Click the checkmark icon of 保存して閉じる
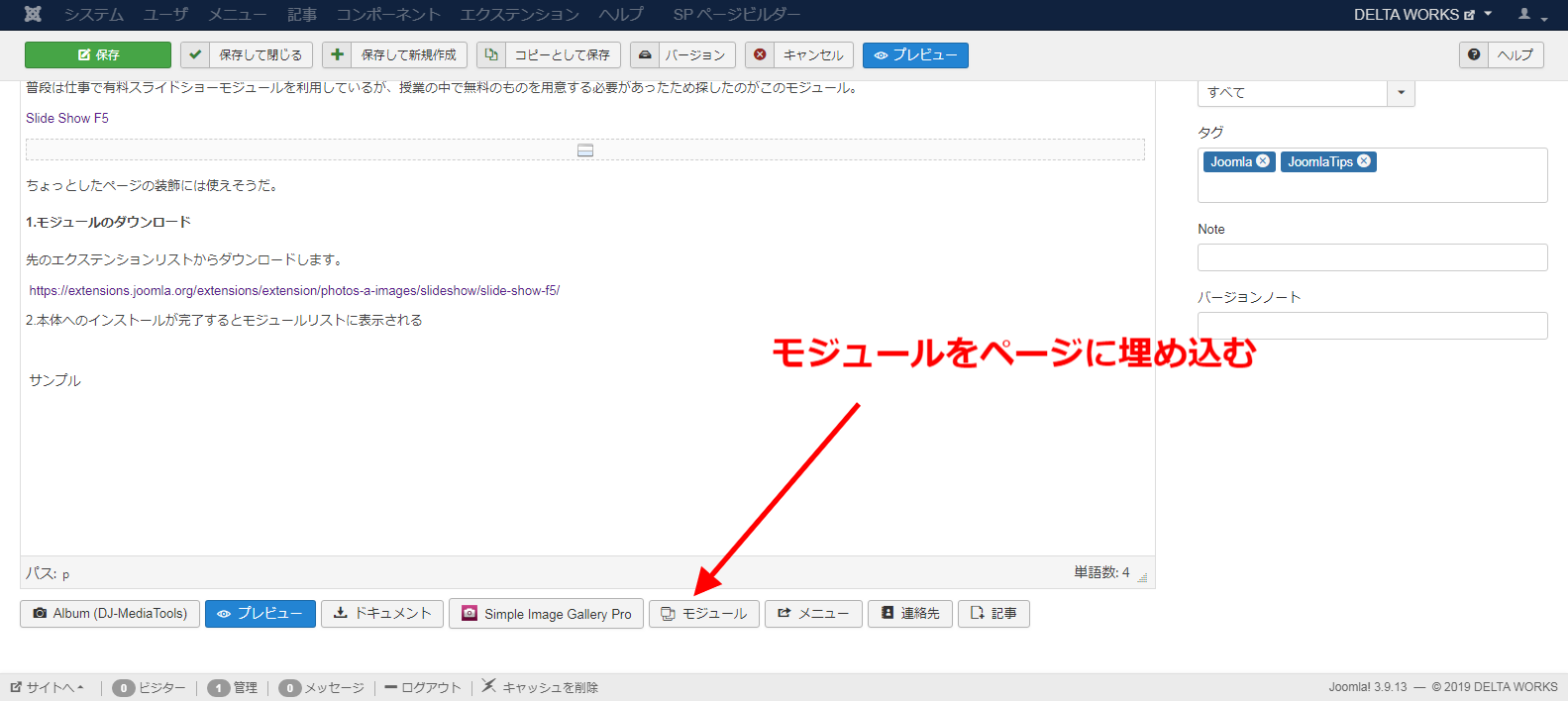Screen dimensions: 1568x701 click(195, 54)
